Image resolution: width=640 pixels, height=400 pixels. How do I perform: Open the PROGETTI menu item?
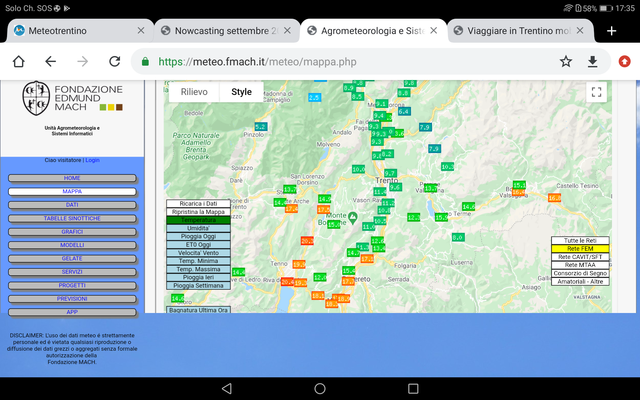pyautogui.click(x=72, y=285)
